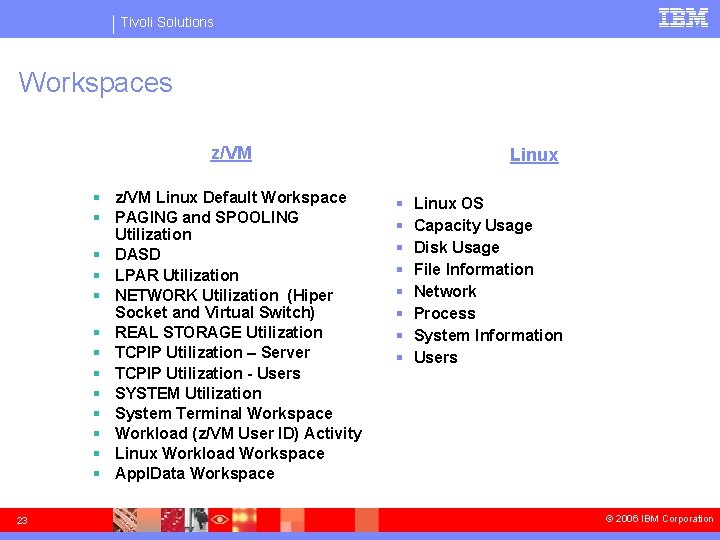This screenshot has height=540, width=720.
Task: Click the 'Workspaces' slide title
Action: pyautogui.click(x=96, y=83)
